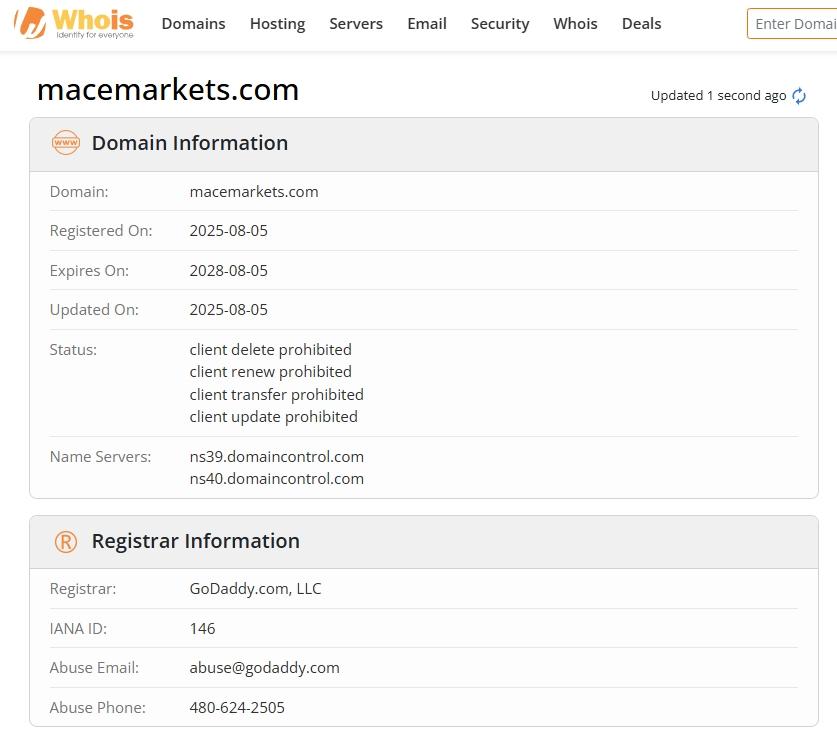Click status client renew prohibited

click(x=271, y=371)
